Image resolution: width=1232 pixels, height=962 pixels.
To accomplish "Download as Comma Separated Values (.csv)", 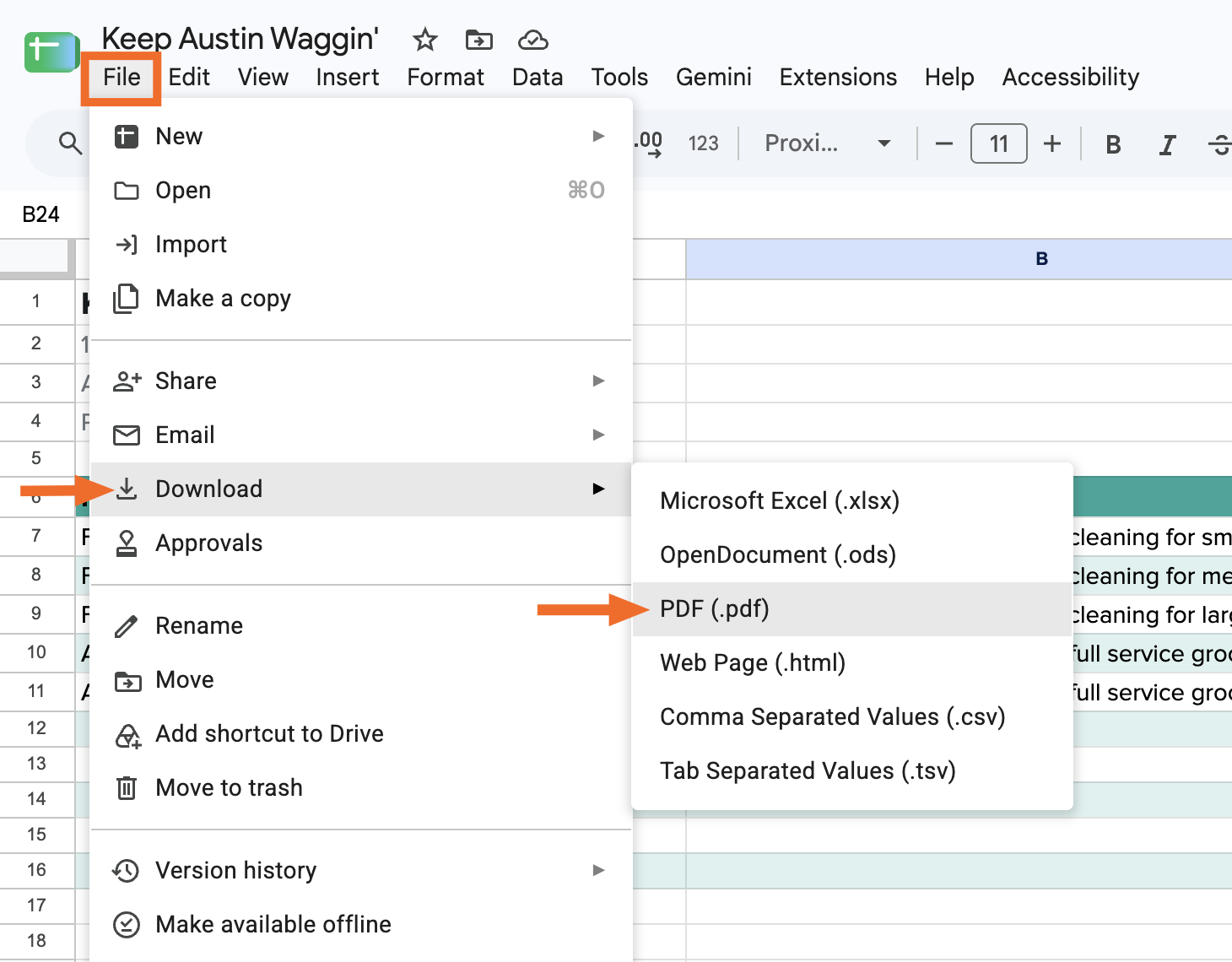I will (852, 717).
